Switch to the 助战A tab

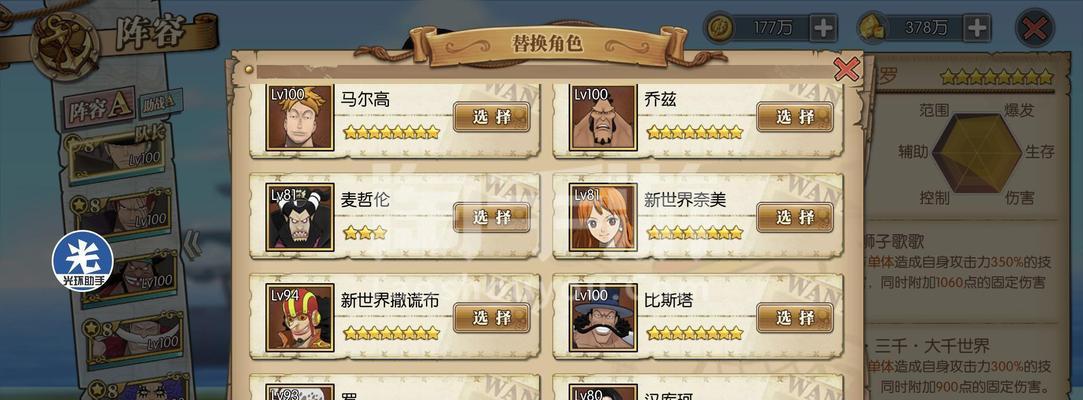click(160, 103)
